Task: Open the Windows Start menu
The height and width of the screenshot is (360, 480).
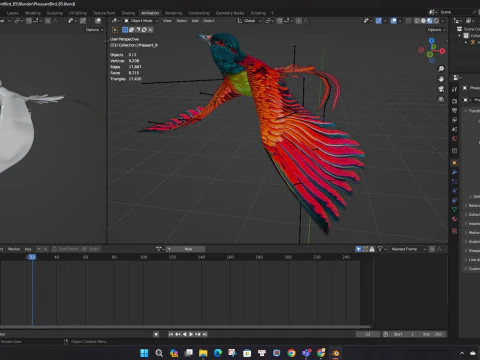Action: [144, 353]
